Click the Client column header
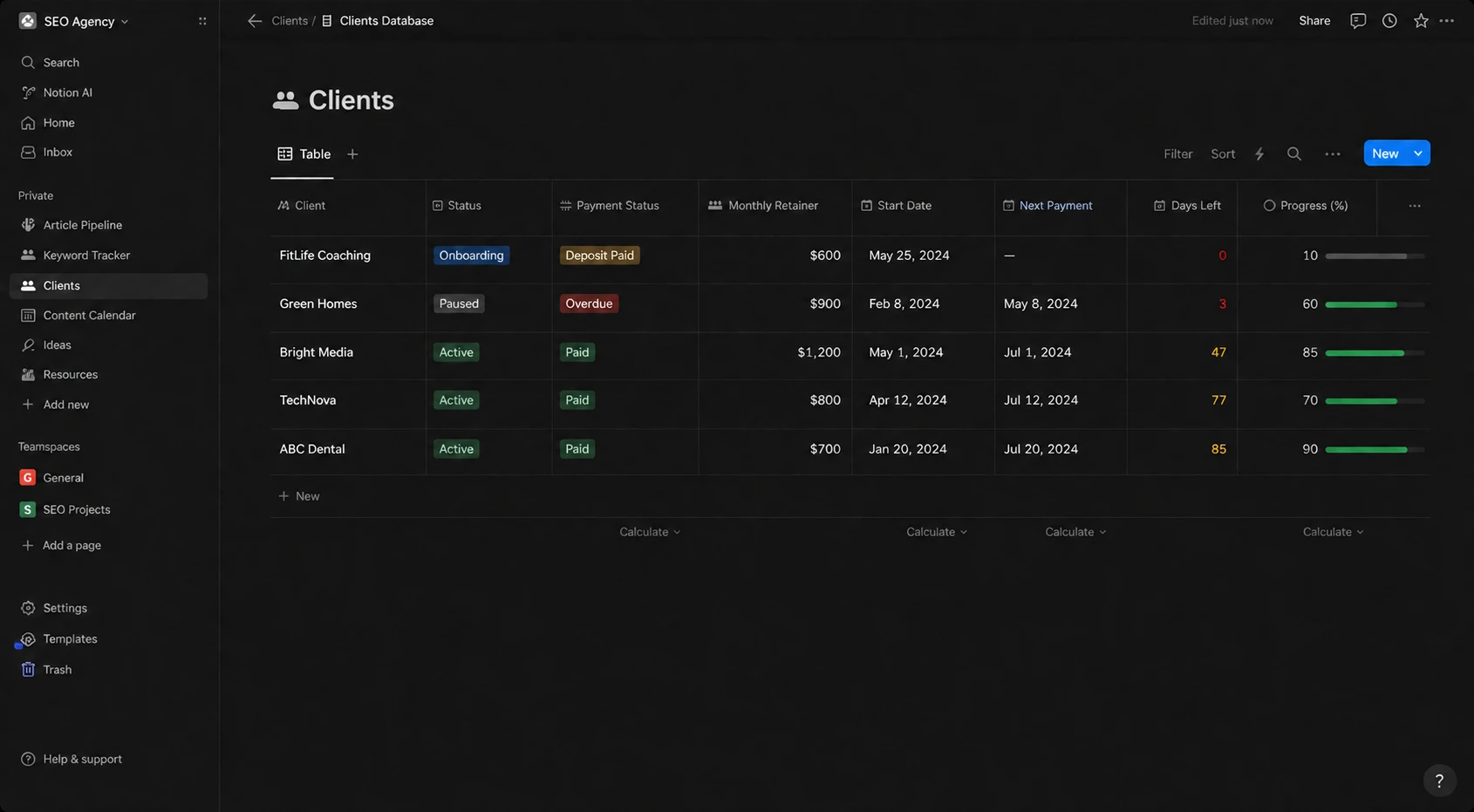 (348, 206)
